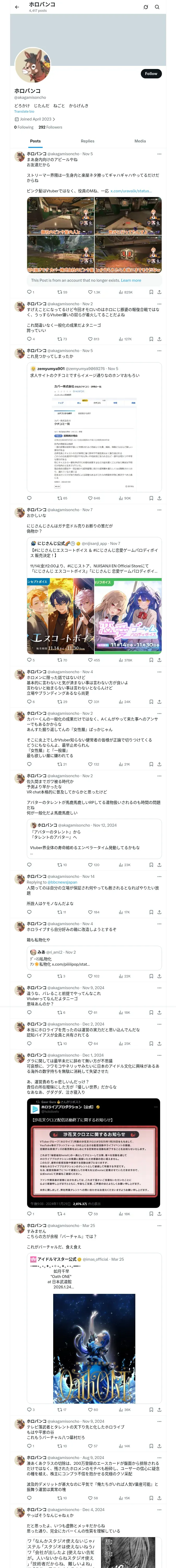176x1568 pixels.
Task: Click the Translate bio link
Action: (24, 111)
